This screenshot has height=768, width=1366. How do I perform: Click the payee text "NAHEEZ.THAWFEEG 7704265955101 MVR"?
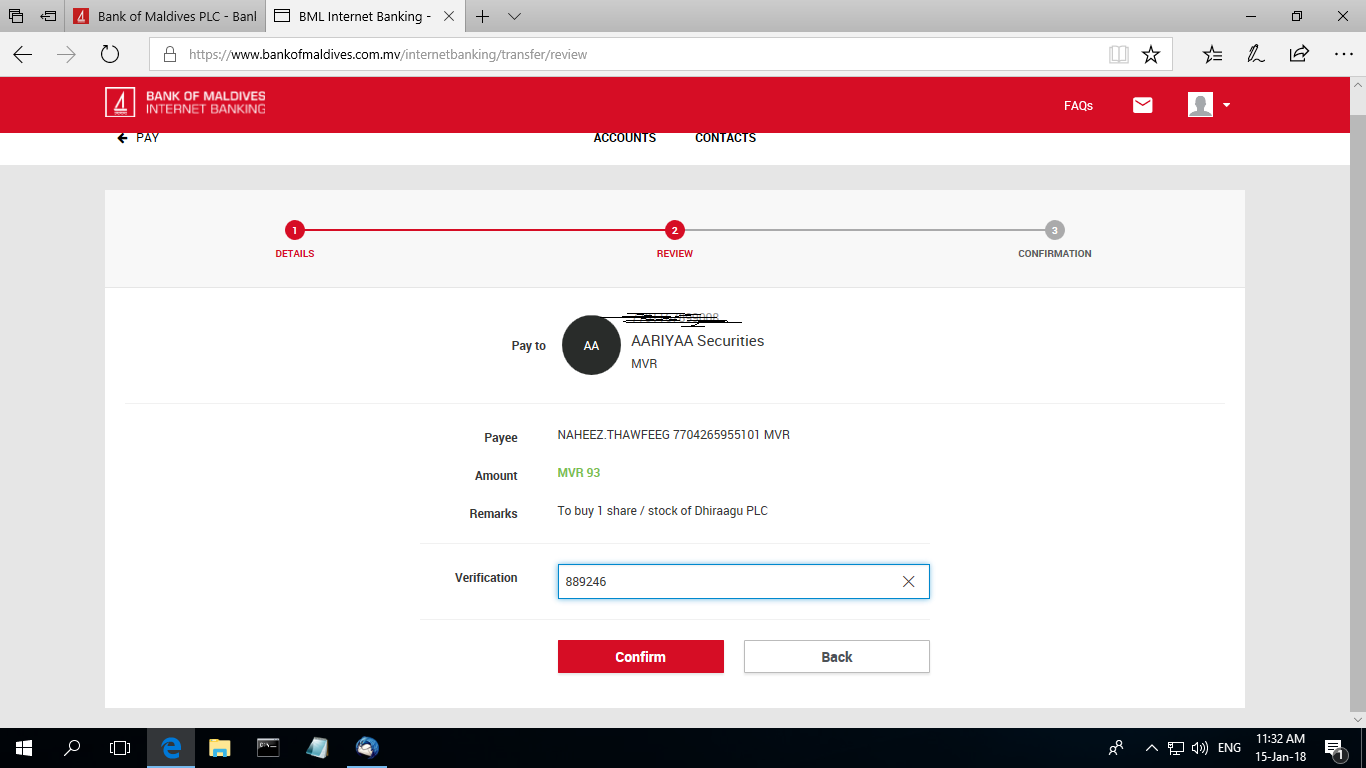[674, 435]
